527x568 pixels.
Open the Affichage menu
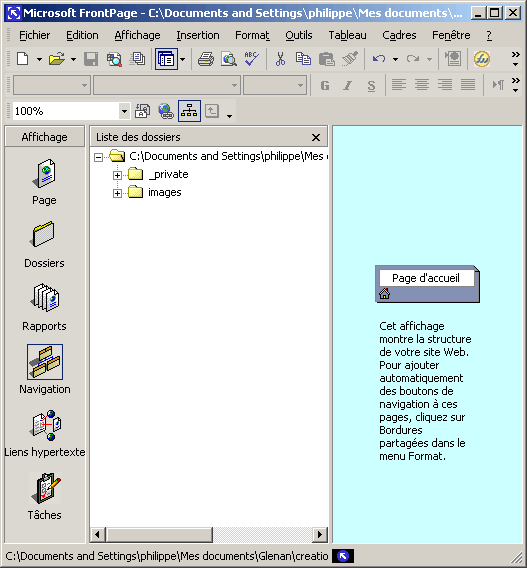click(x=137, y=35)
